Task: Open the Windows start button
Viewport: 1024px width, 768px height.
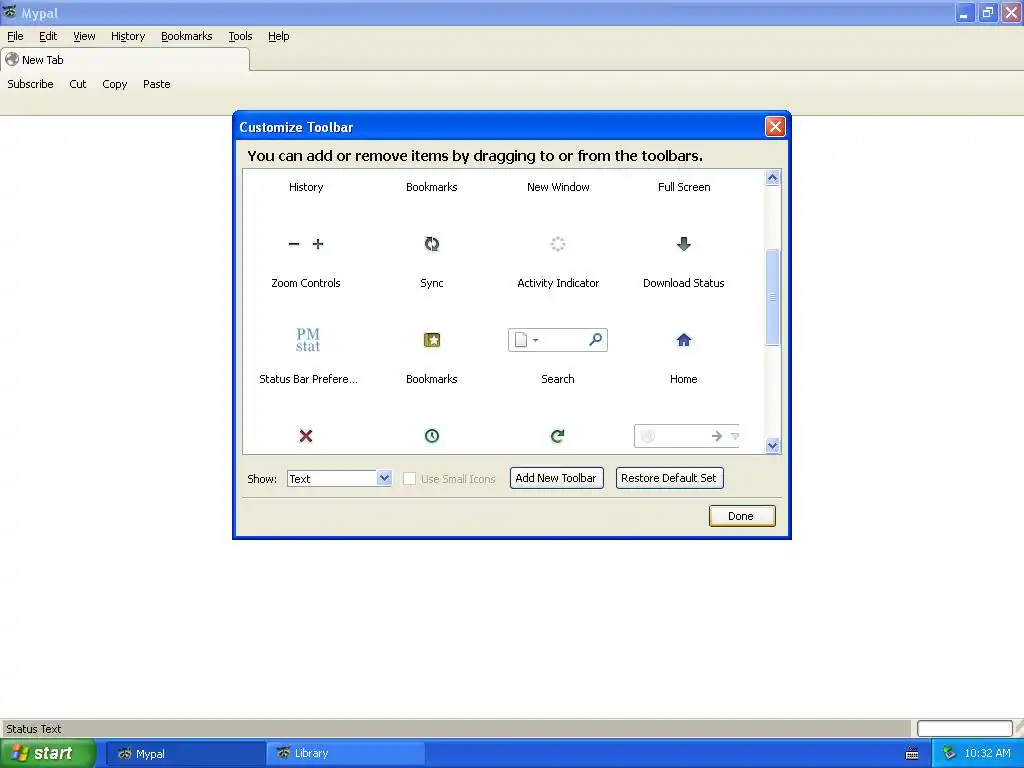Action: point(48,754)
